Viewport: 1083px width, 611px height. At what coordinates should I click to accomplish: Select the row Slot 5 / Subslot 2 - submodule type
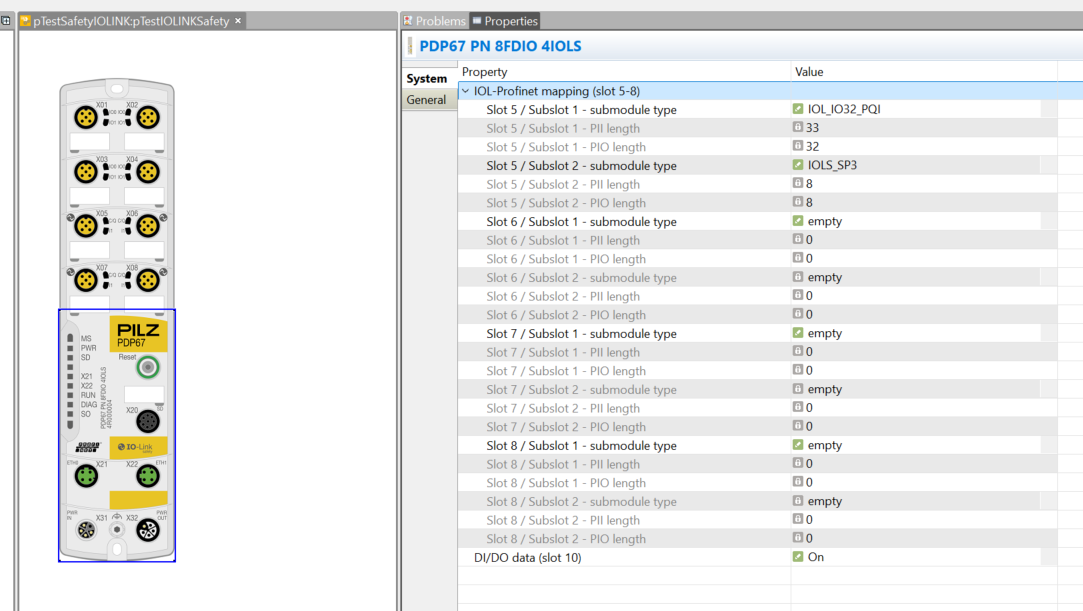point(758,166)
